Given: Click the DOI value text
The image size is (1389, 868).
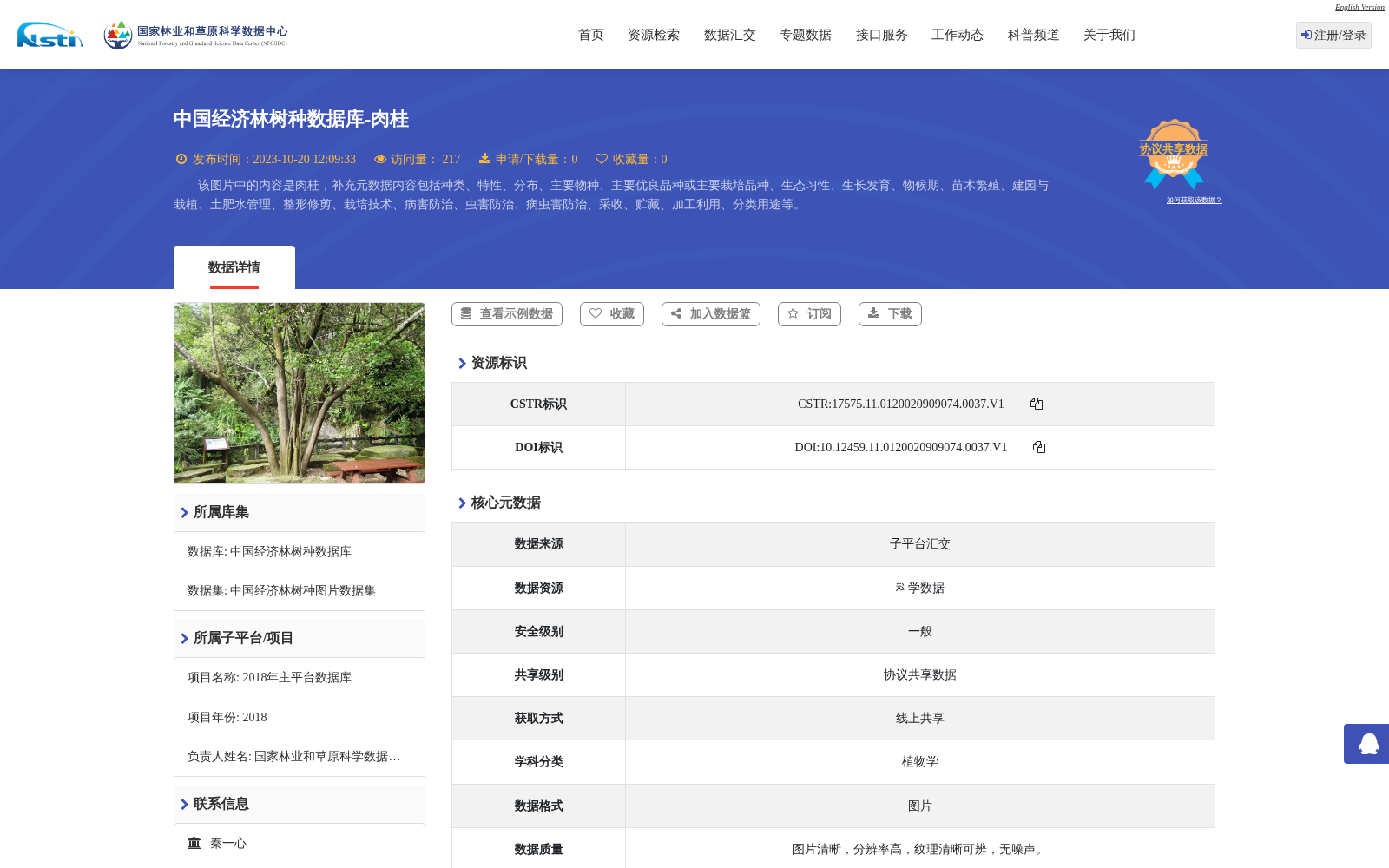Looking at the screenshot, I should pos(901,447).
